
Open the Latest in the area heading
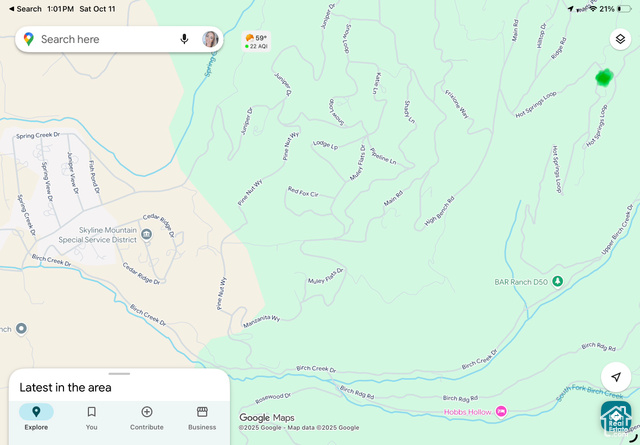tap(65, 387)
